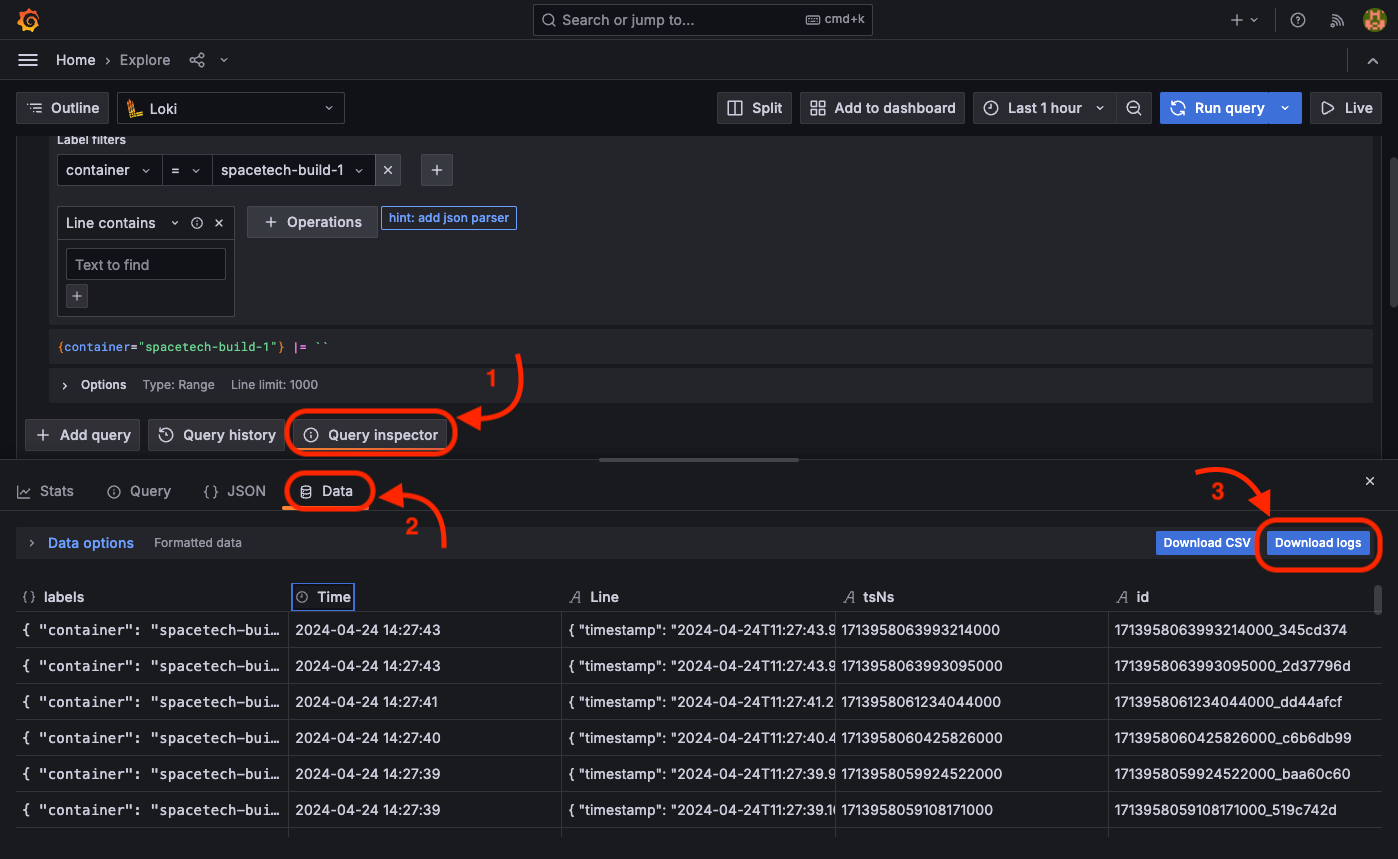This screenshot has width=1398, height=859.
Task: Collapse the top toolbar chevron
Action: [x=1373, y=61]
